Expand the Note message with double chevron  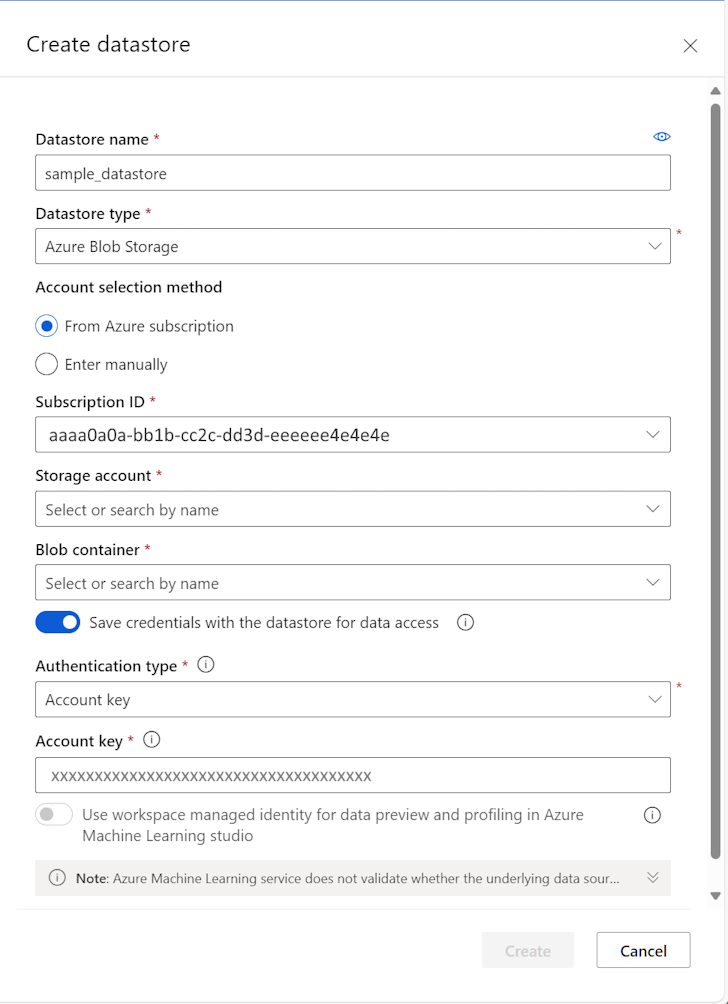653,878
